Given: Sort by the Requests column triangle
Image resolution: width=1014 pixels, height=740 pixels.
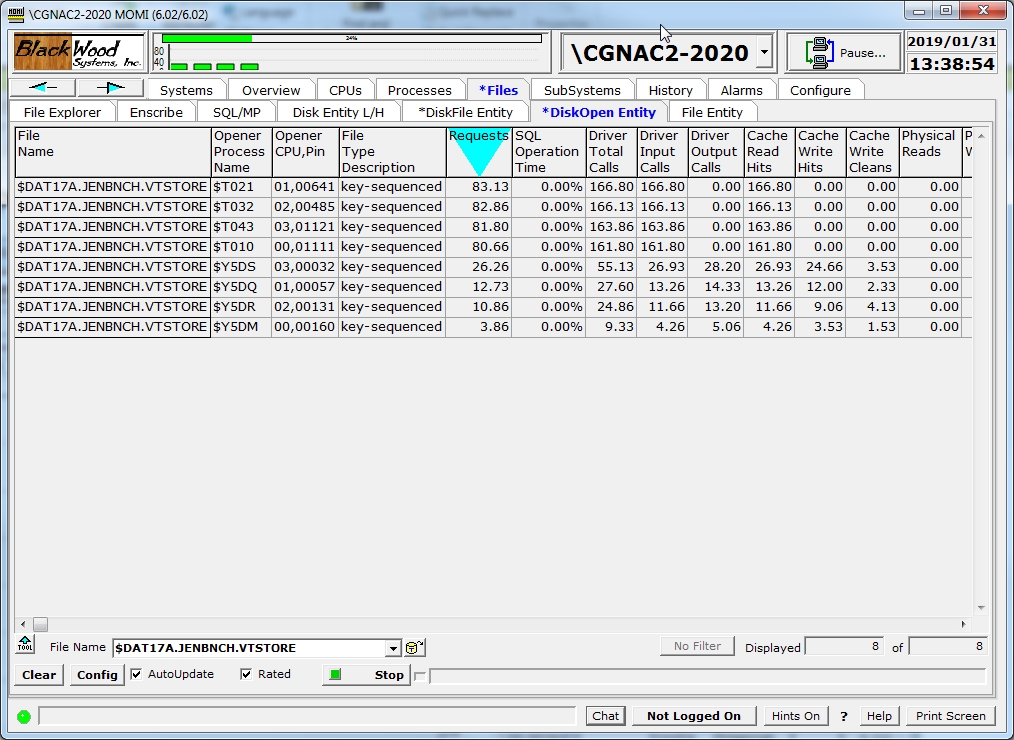Looking at the screenshot, I should coord(478,156).
